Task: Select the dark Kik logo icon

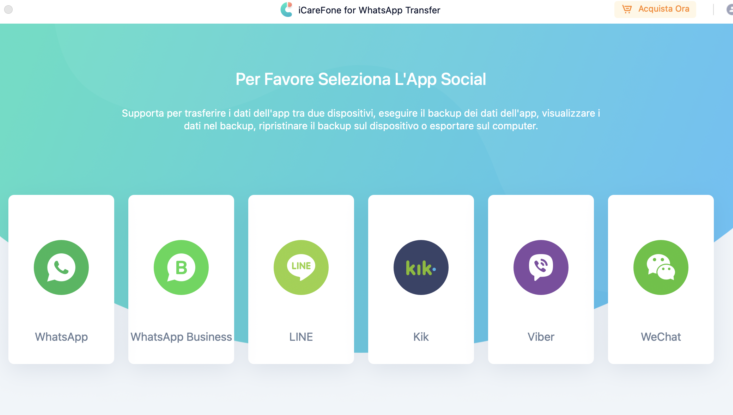Action: (x=421, y=267)
